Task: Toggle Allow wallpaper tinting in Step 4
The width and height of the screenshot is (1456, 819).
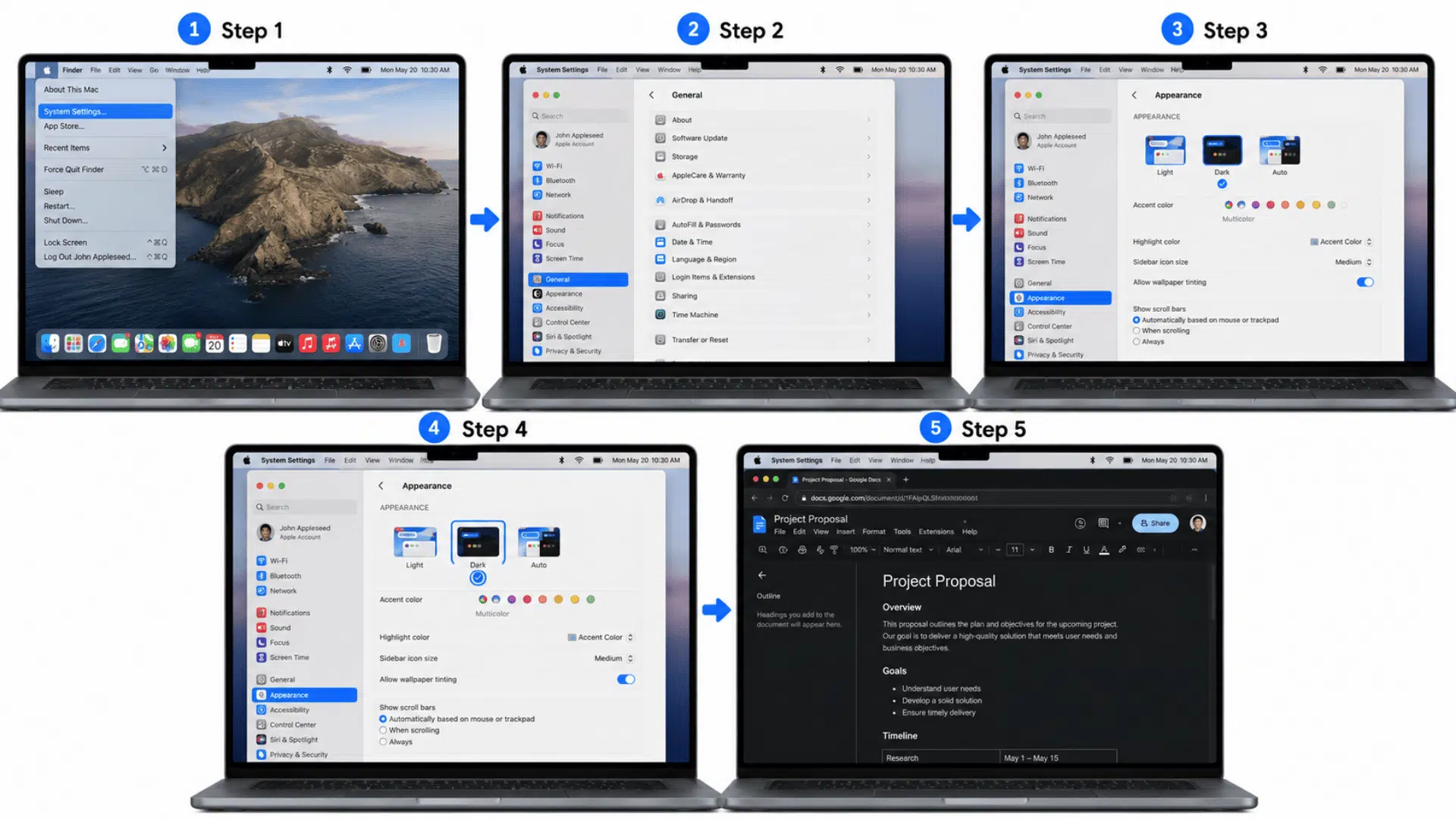Action: pos(626,679)
